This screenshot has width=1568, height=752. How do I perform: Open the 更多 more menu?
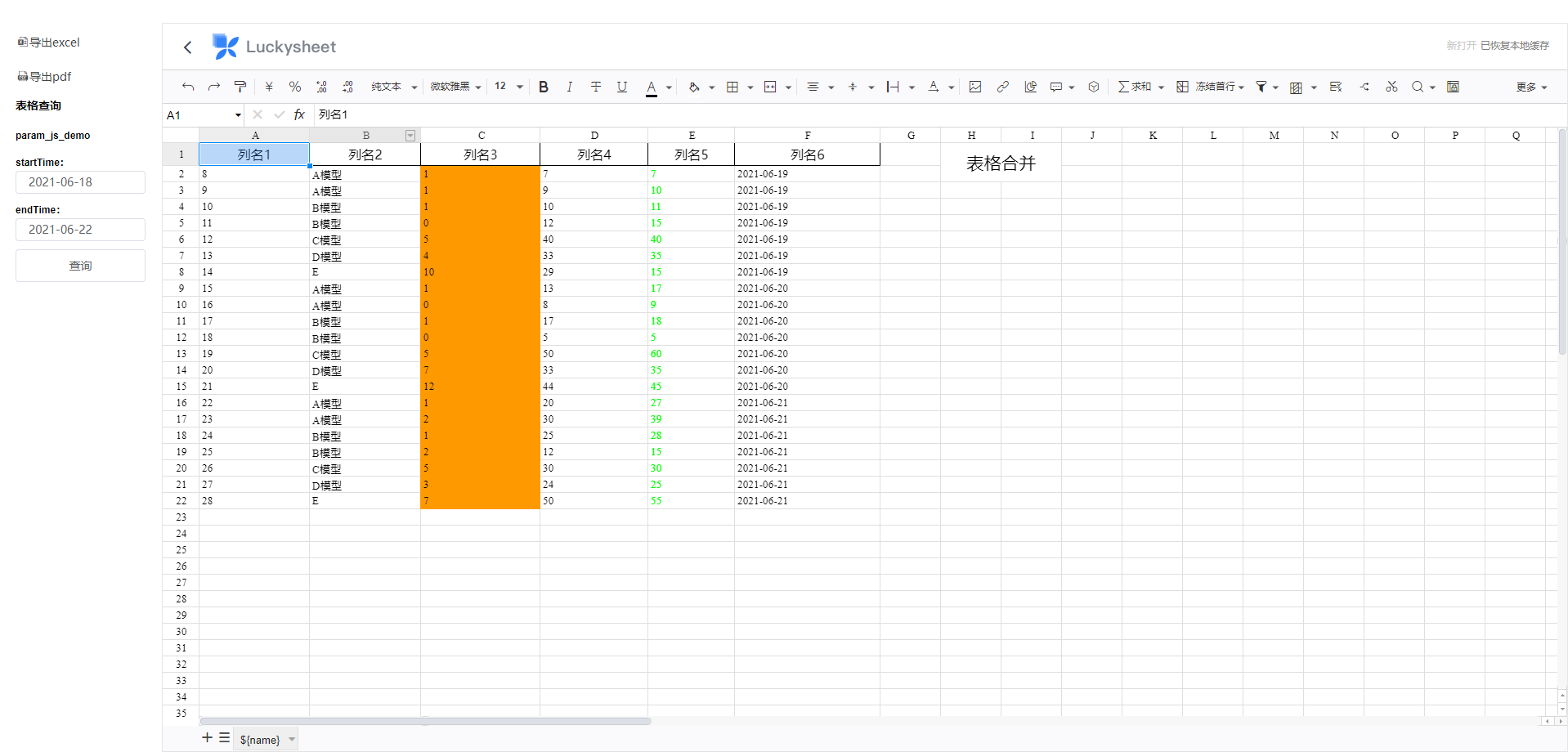(1531, 87)
